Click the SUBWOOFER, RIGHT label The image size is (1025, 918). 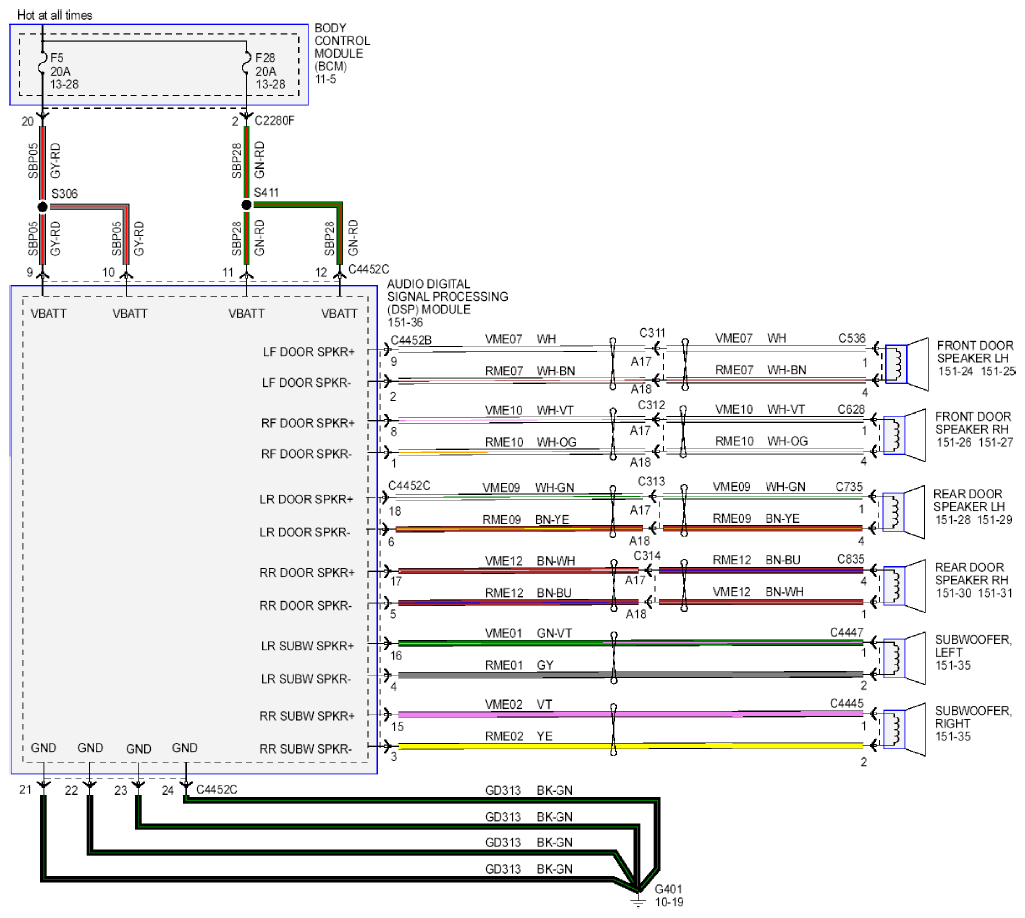click(x=973, y=717)
